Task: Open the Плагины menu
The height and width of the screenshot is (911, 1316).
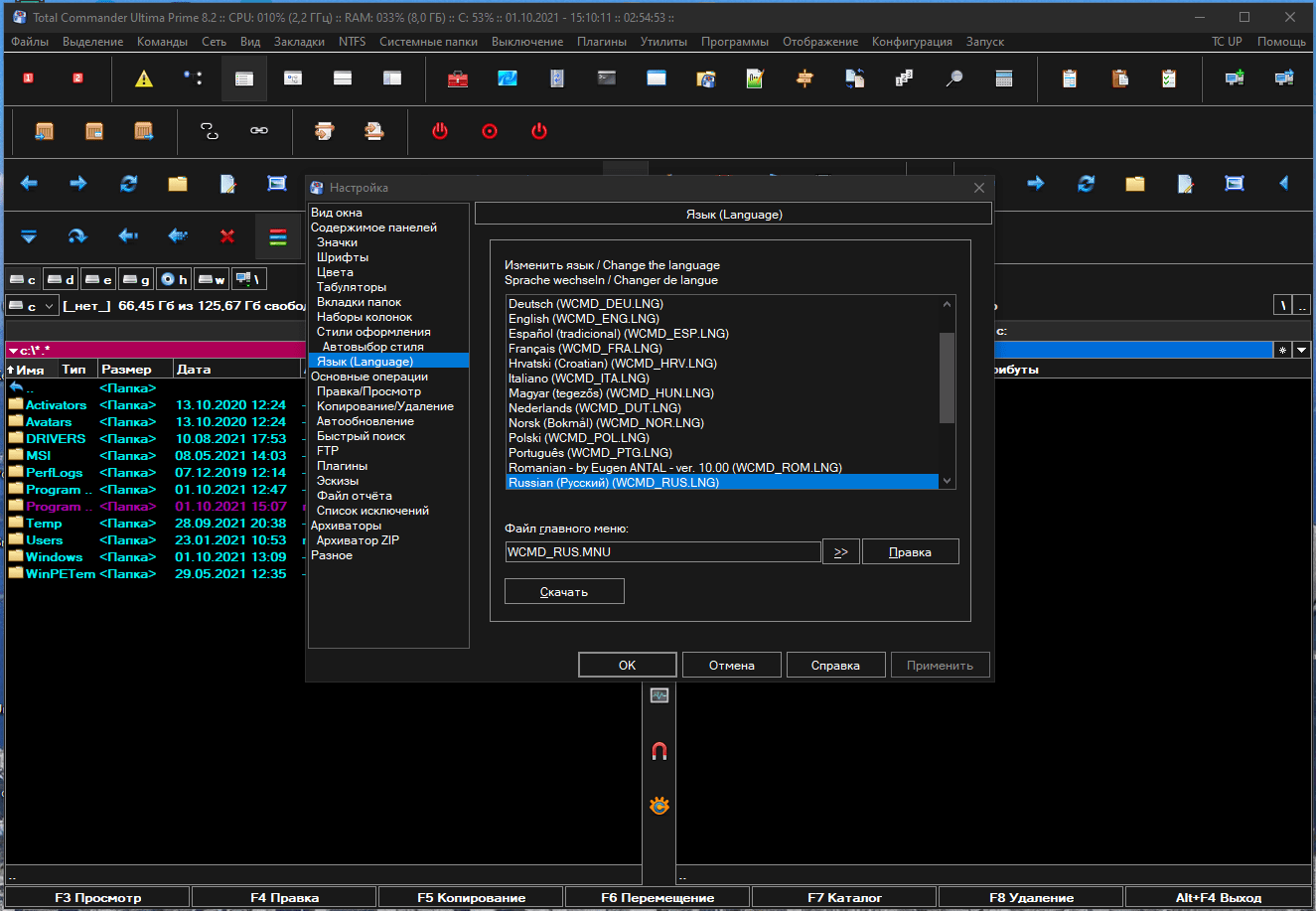Action: 602,42
